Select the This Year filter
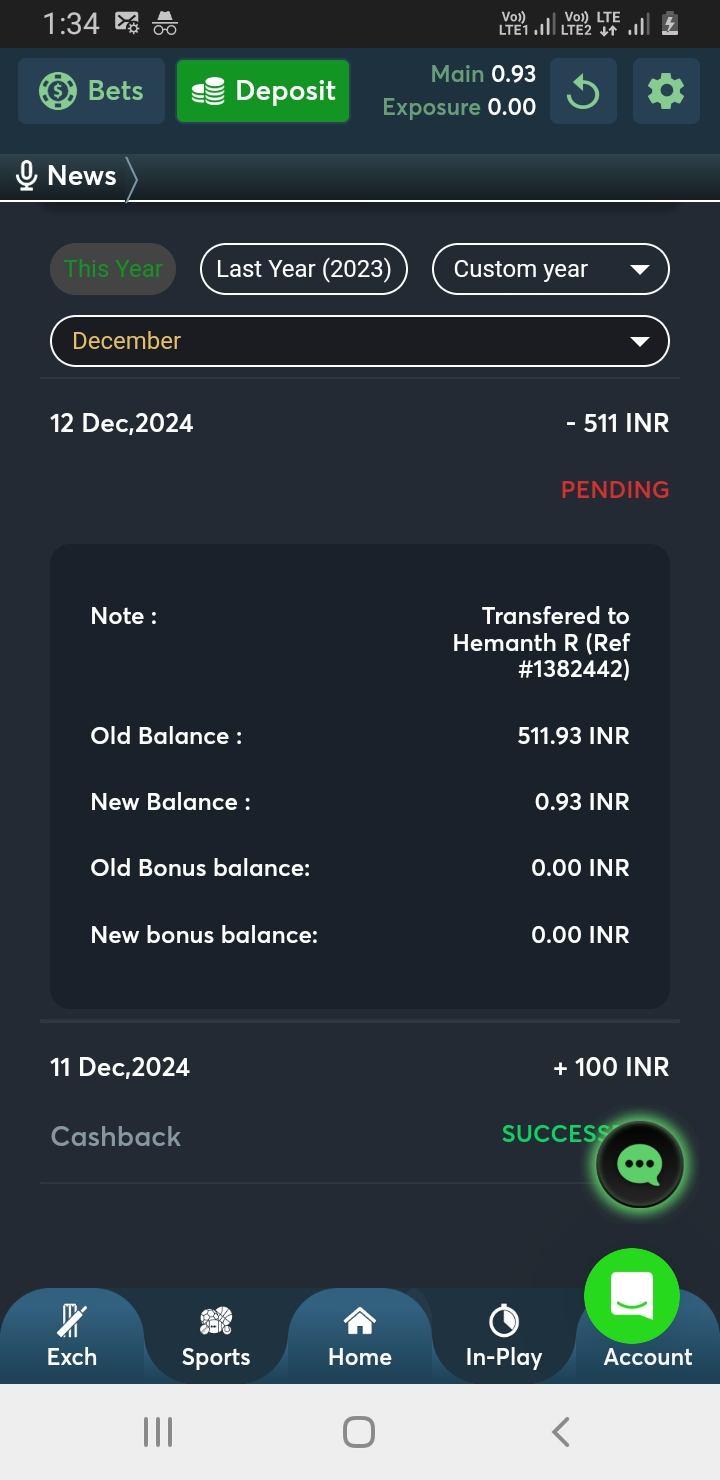This screenshot has width=720, height=1480. pyautogui.click(x=113, y=269)
